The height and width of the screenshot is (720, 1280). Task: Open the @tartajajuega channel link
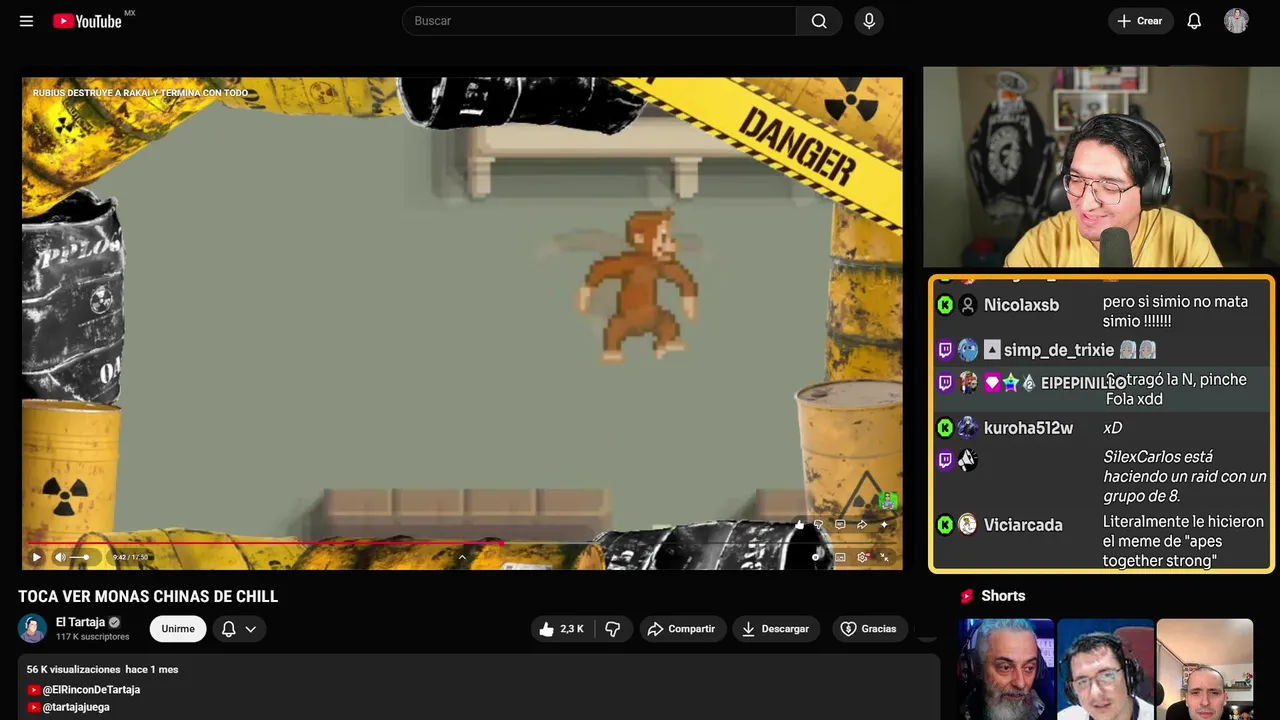point(76,707)
